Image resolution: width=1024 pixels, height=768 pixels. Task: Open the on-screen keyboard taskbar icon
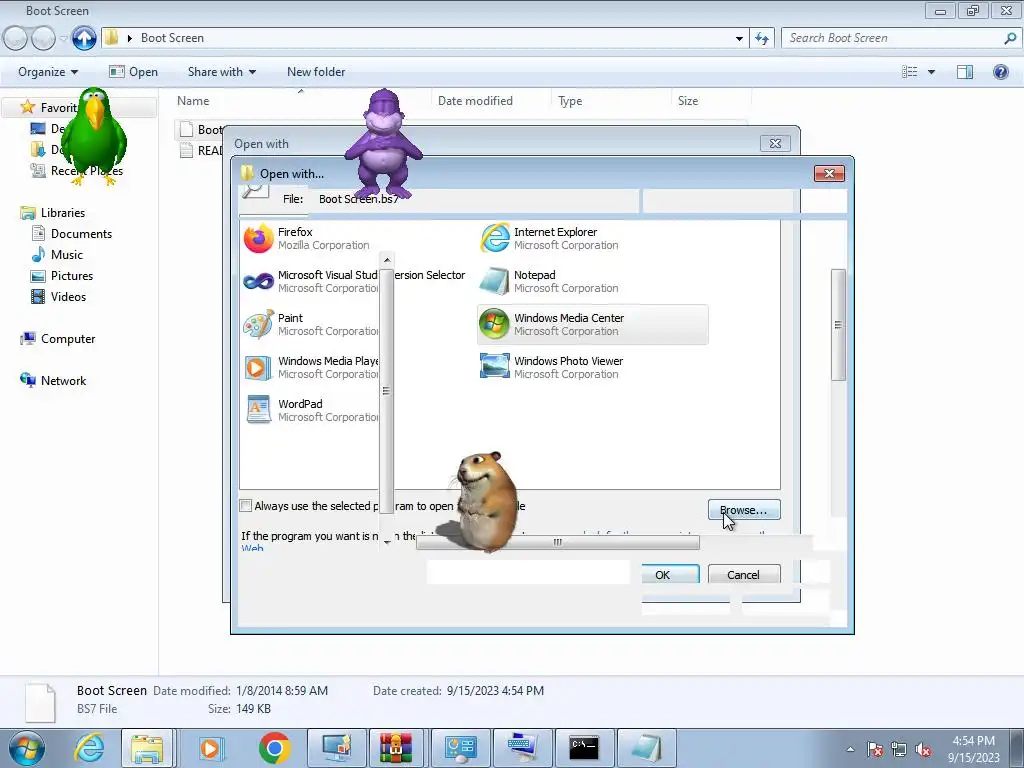522,748
